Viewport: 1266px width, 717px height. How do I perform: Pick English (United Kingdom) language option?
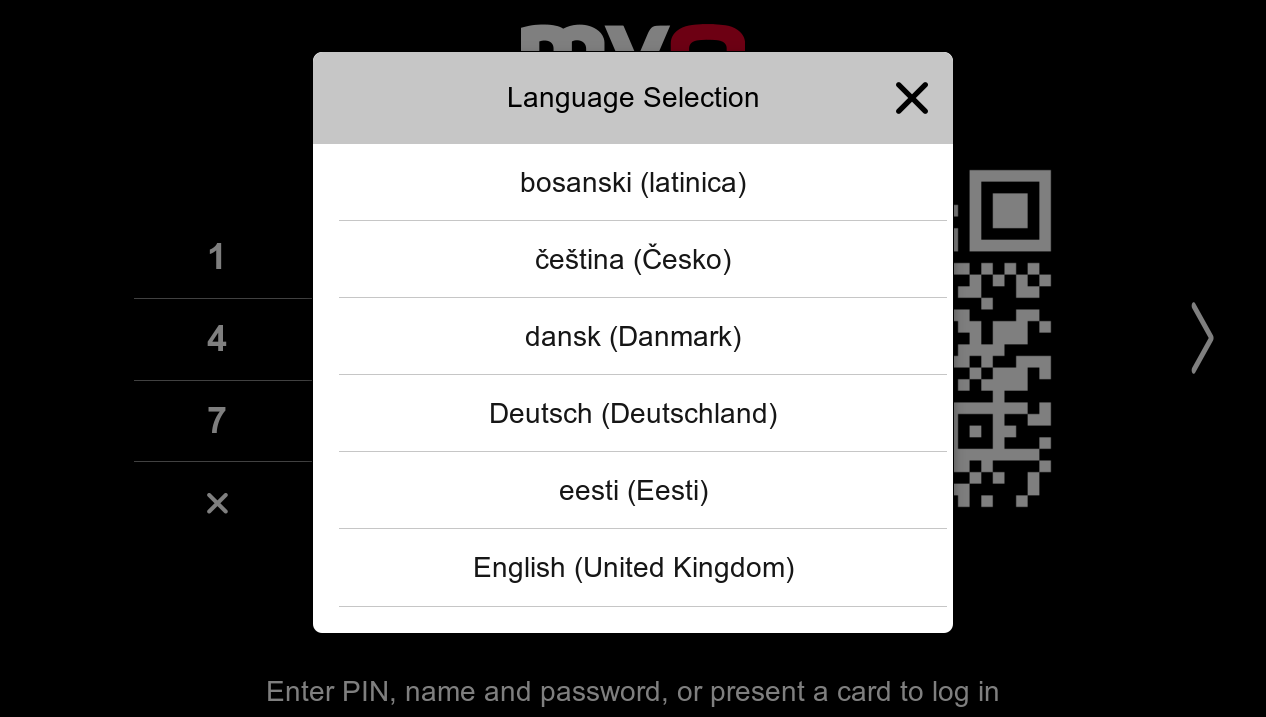tap(633, 567)
